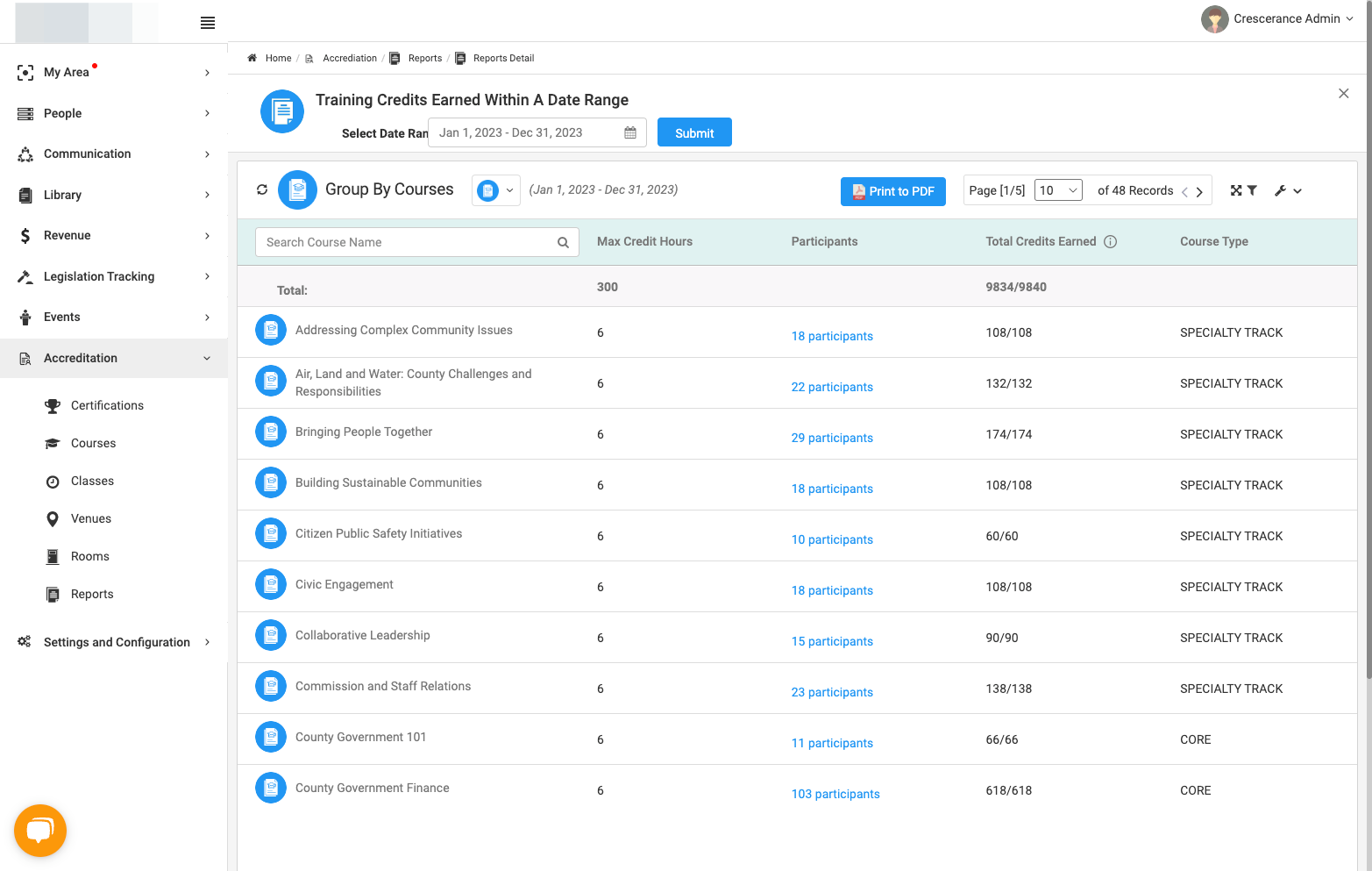Open the filter funnel icon

pos(1252,190)
